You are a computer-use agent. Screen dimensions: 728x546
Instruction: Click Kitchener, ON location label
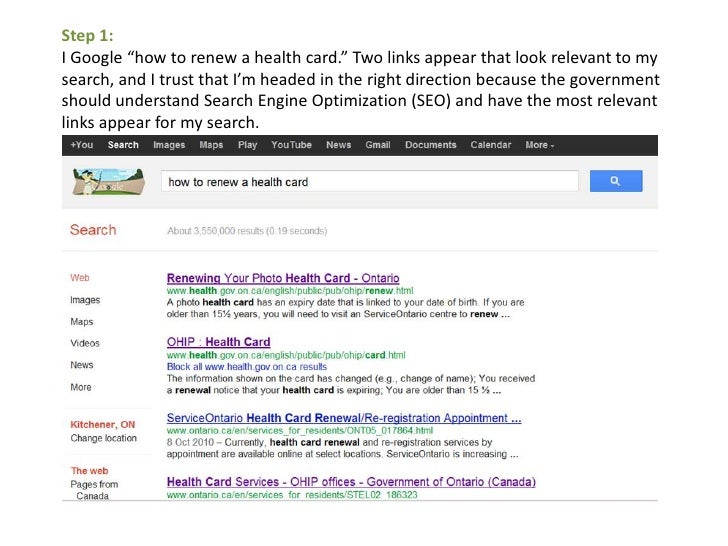tap(103, 424)
